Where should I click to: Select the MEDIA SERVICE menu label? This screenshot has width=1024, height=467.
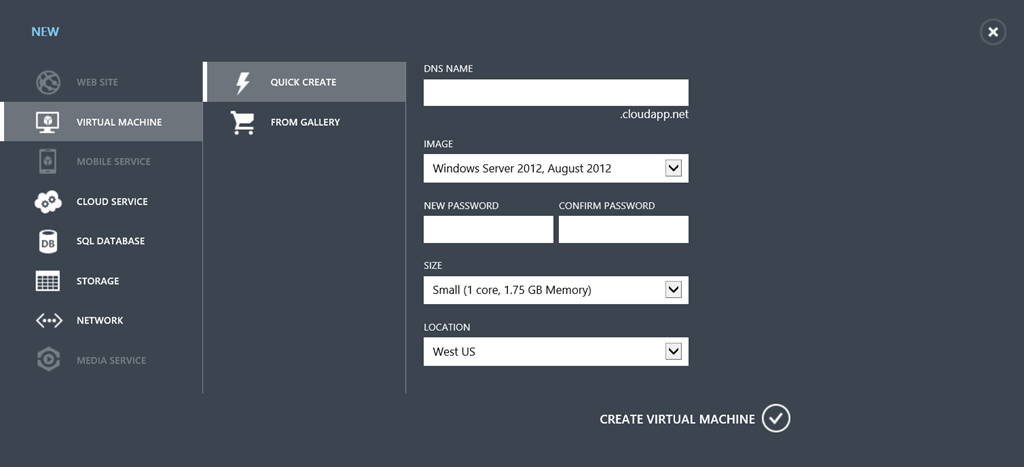coord(111,360)
